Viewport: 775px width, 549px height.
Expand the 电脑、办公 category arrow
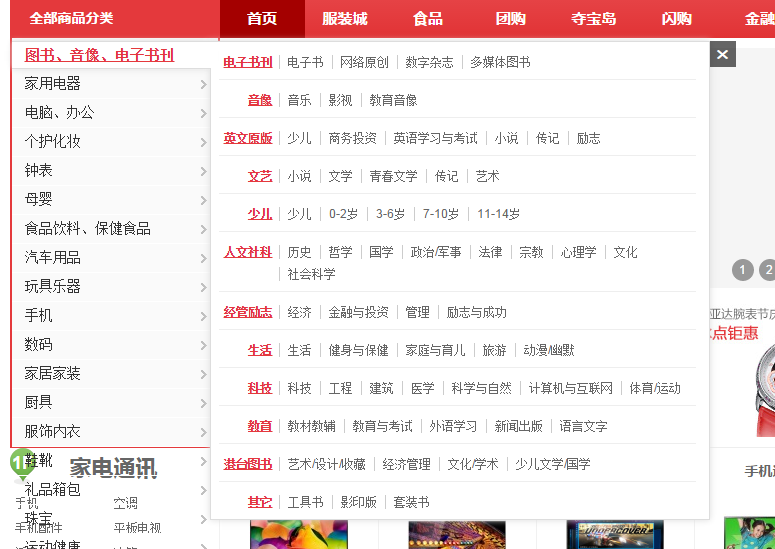[x=204, y=114]
